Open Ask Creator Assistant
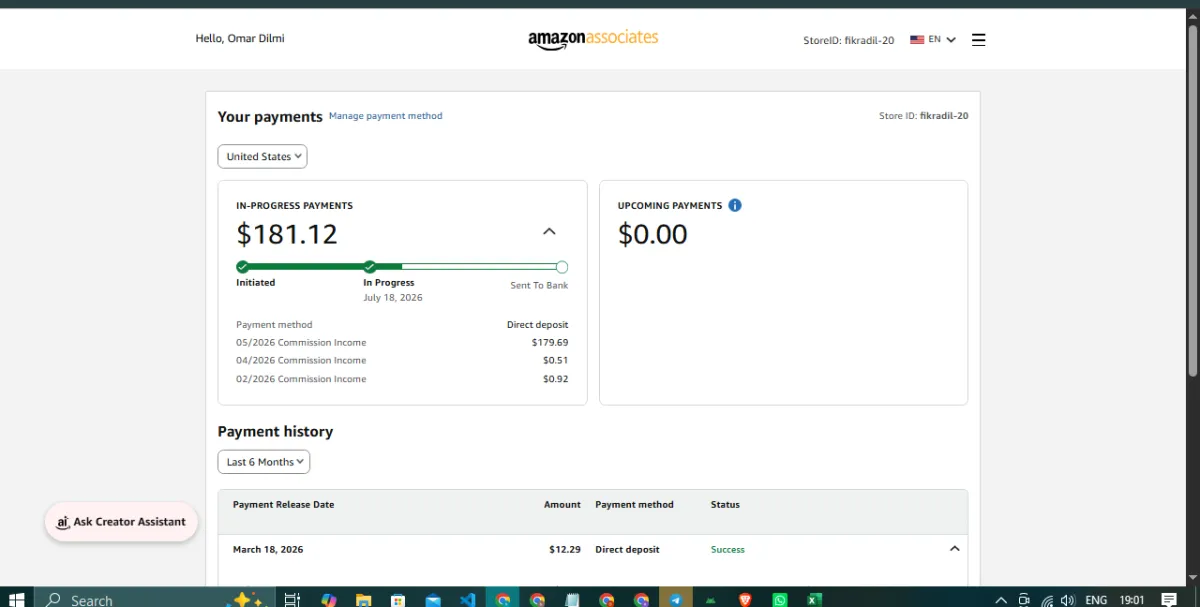 [x=121, y=522]
